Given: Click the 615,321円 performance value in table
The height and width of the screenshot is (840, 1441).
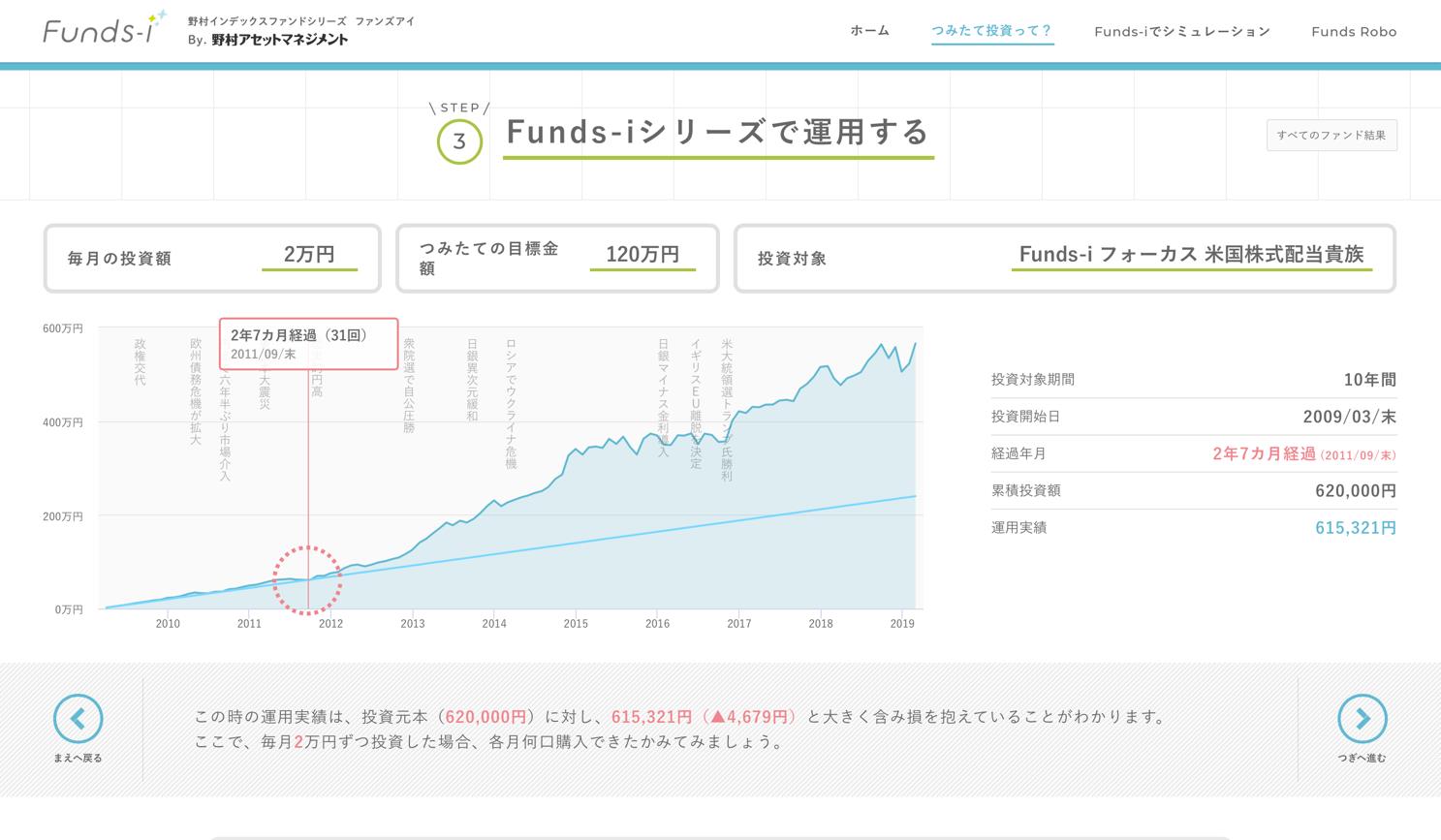Looking at the screenshot, I should tap(1356, 528).
